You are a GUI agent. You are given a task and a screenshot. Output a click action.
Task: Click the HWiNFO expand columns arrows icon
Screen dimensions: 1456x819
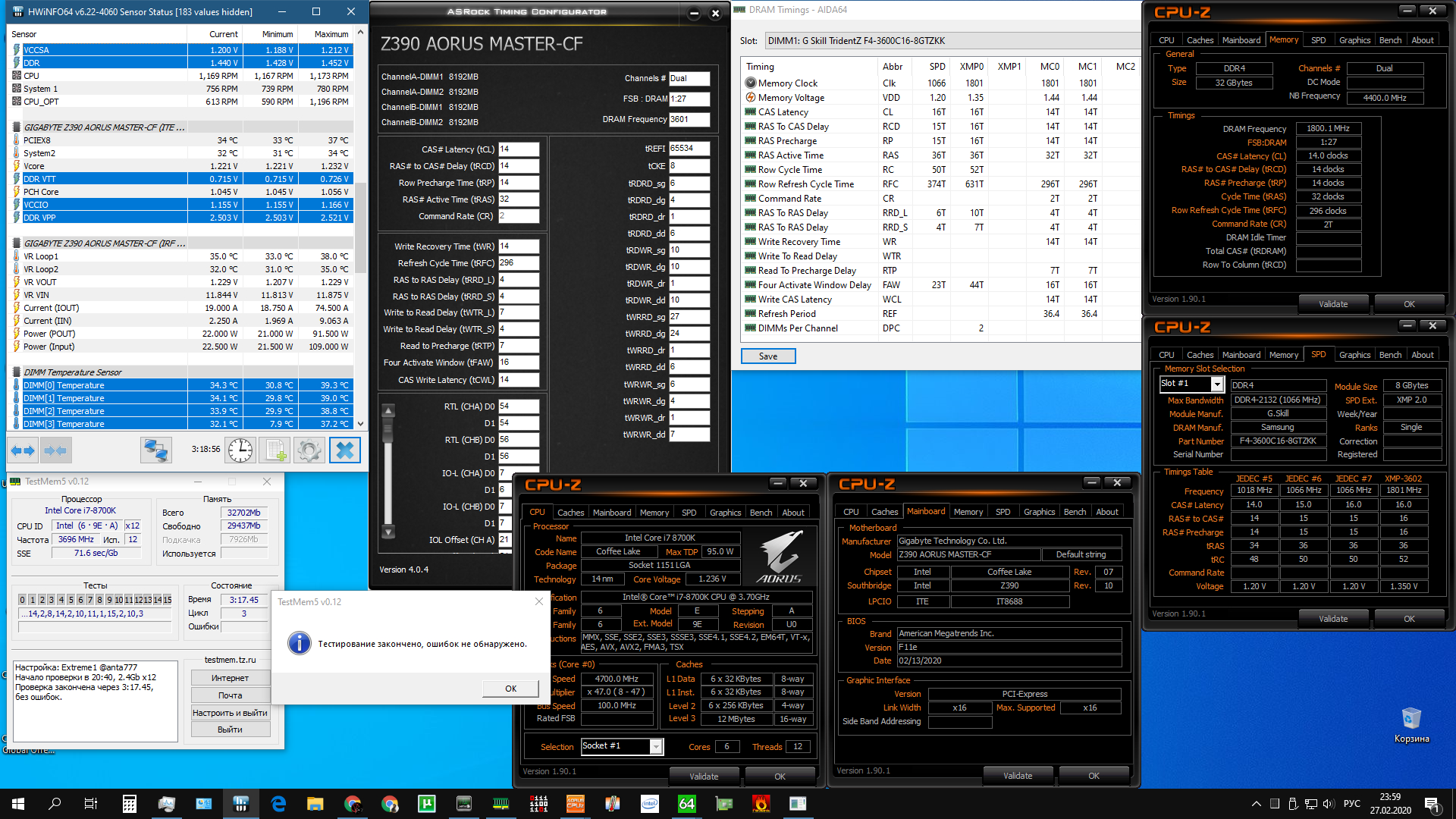coord(23,450)
